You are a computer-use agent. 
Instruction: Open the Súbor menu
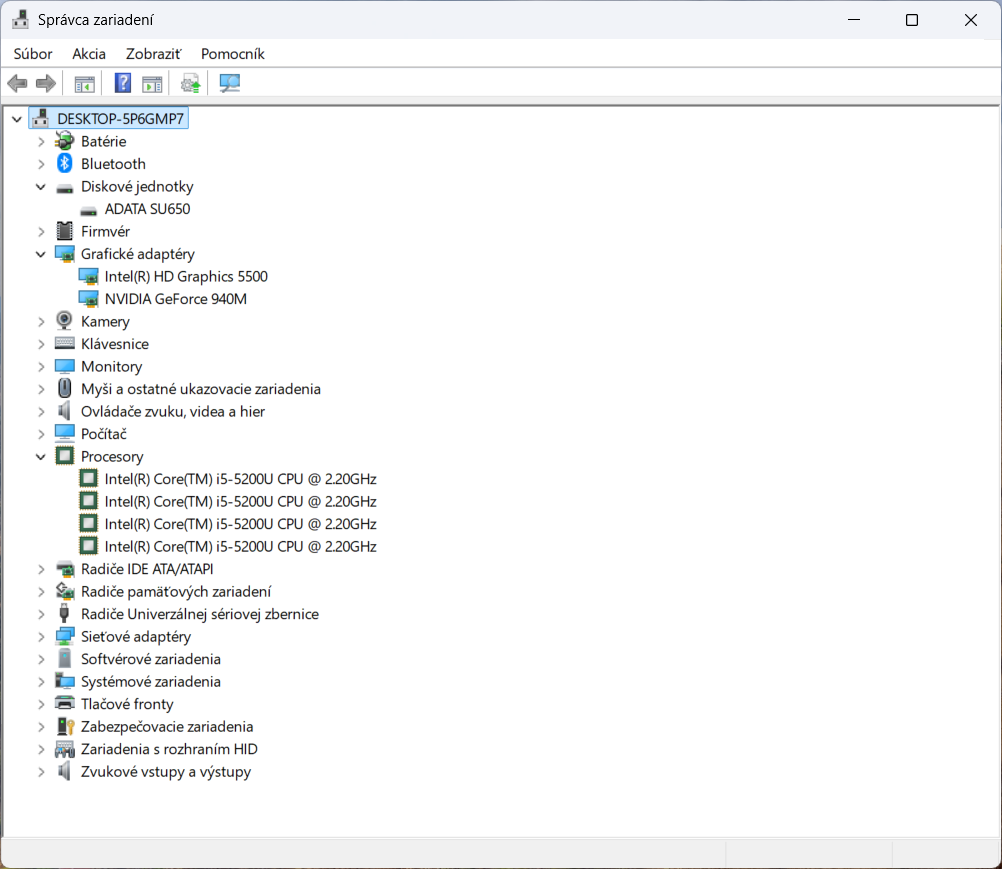pyautogui.click(x=32, y=54)
